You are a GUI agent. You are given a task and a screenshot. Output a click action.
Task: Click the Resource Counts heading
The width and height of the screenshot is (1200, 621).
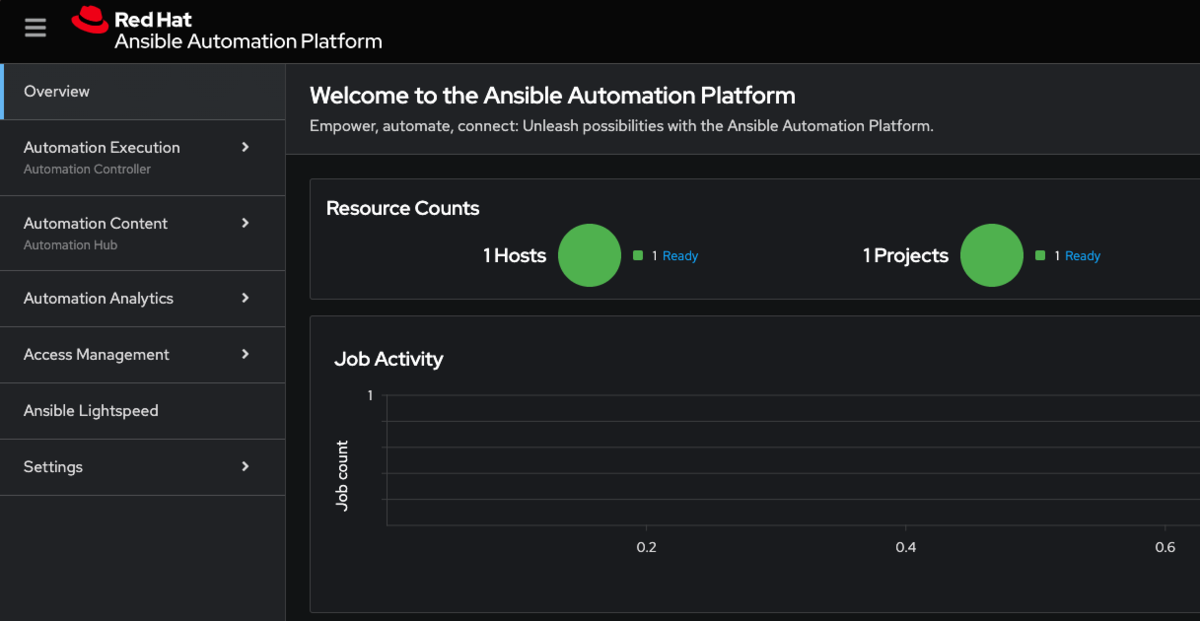[x=403, y=208]
